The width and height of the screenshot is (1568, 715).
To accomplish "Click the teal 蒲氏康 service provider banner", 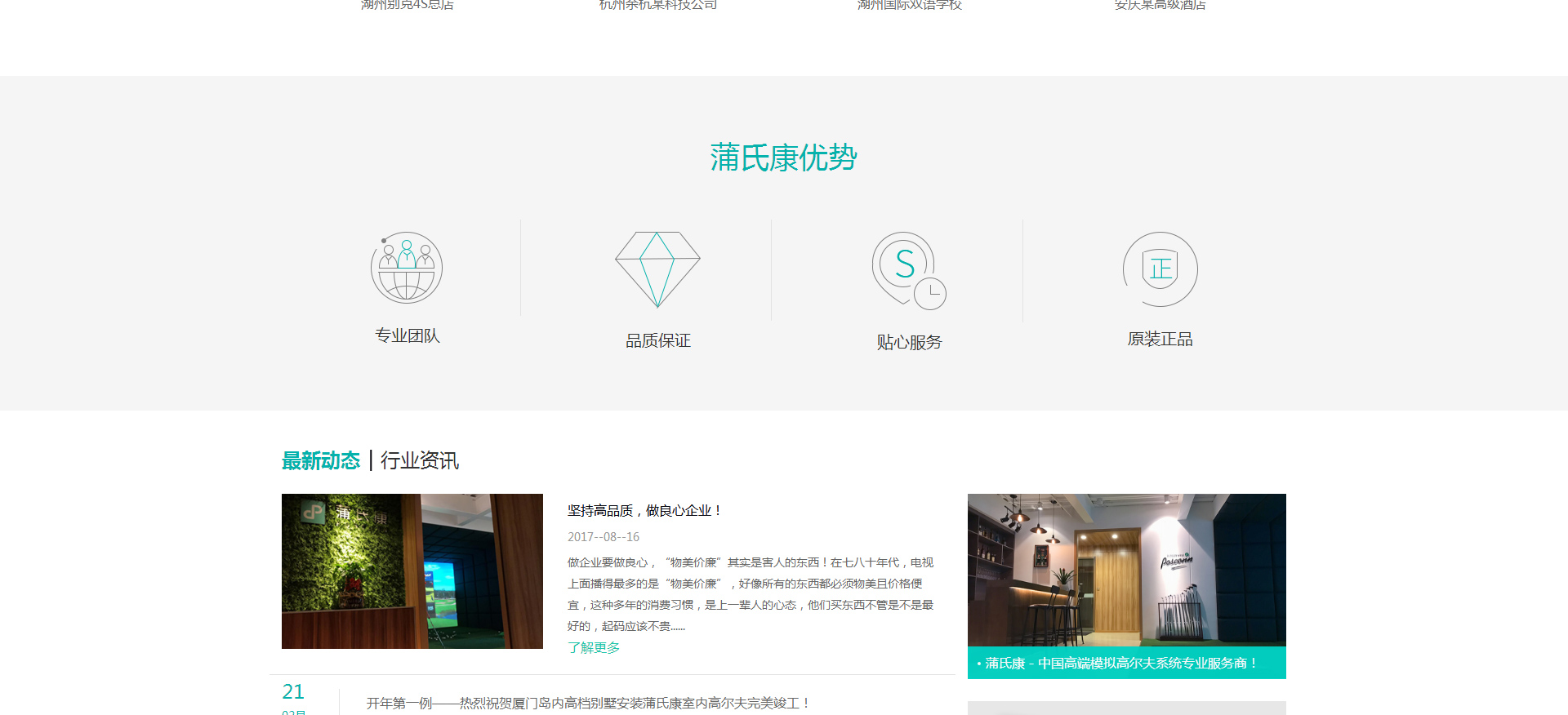I will (1126, 663).
